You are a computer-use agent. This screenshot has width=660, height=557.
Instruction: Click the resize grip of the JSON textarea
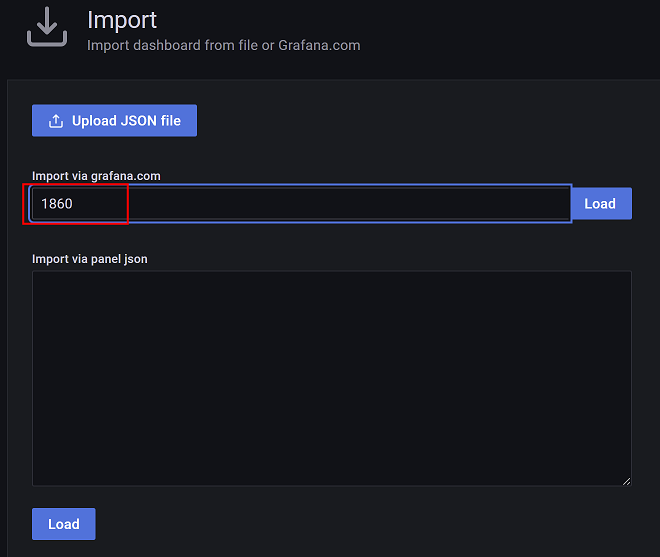tap(626, 481)
